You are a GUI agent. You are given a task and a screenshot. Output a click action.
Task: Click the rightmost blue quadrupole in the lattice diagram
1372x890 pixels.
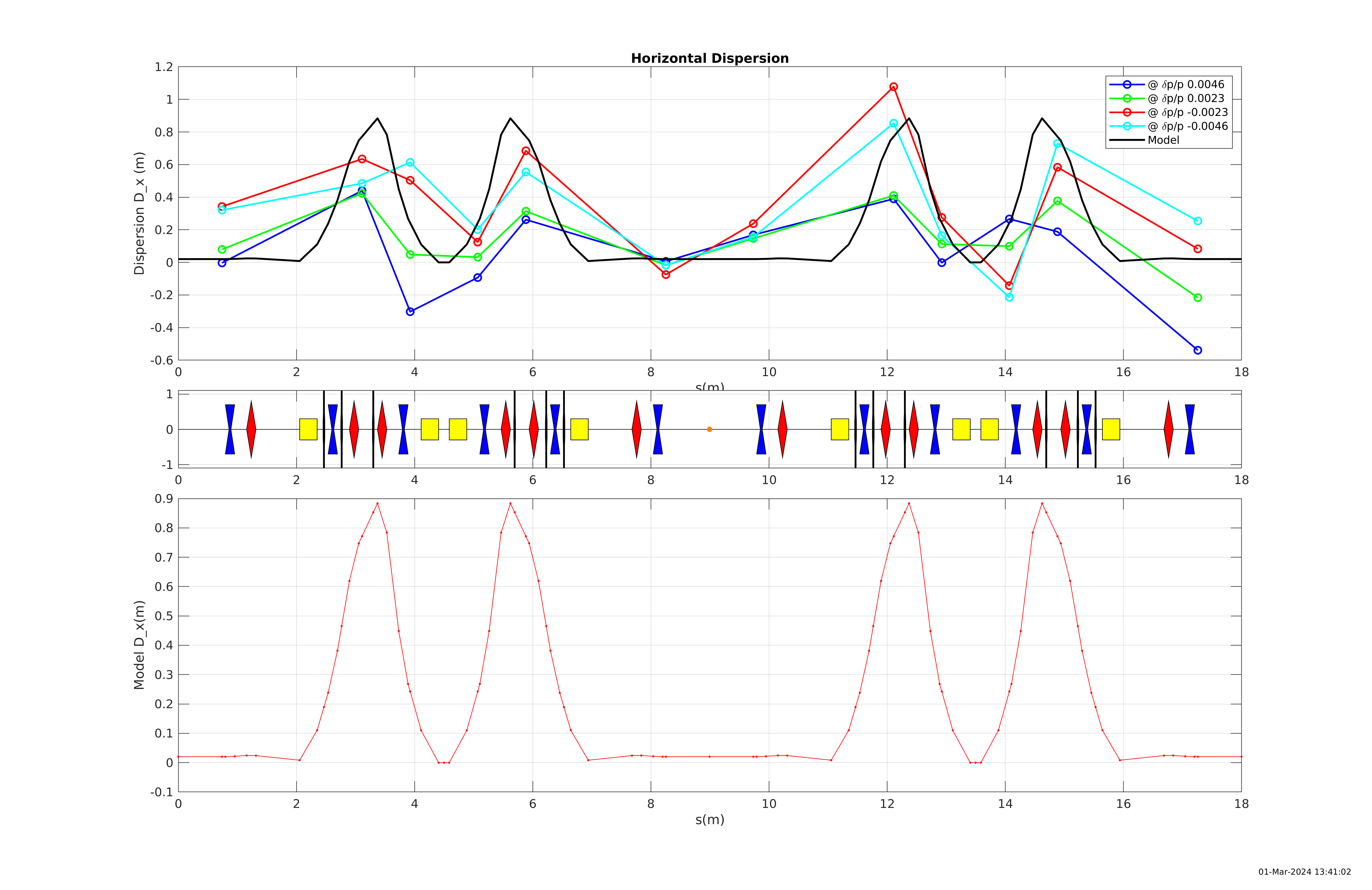[1190, 429]
